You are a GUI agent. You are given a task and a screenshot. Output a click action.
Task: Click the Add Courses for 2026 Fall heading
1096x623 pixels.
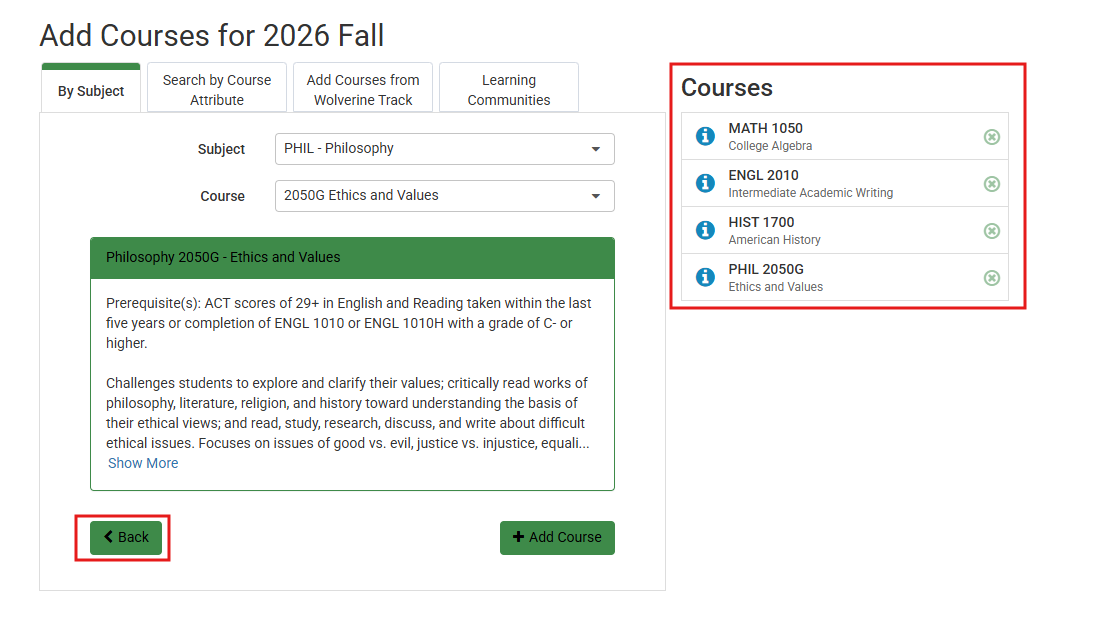coord(212,36)
